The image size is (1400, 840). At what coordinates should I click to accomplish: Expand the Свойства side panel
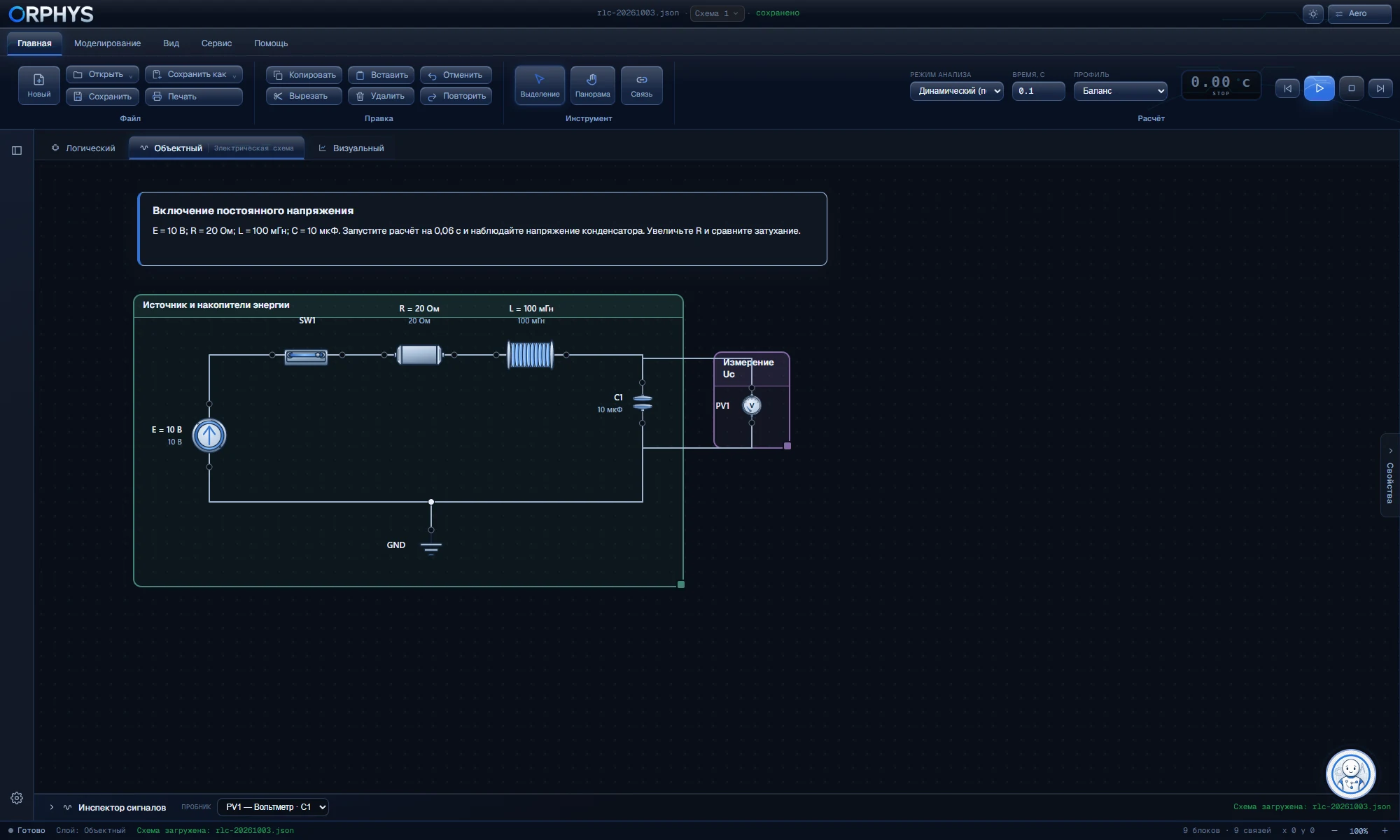[1389, 475]
